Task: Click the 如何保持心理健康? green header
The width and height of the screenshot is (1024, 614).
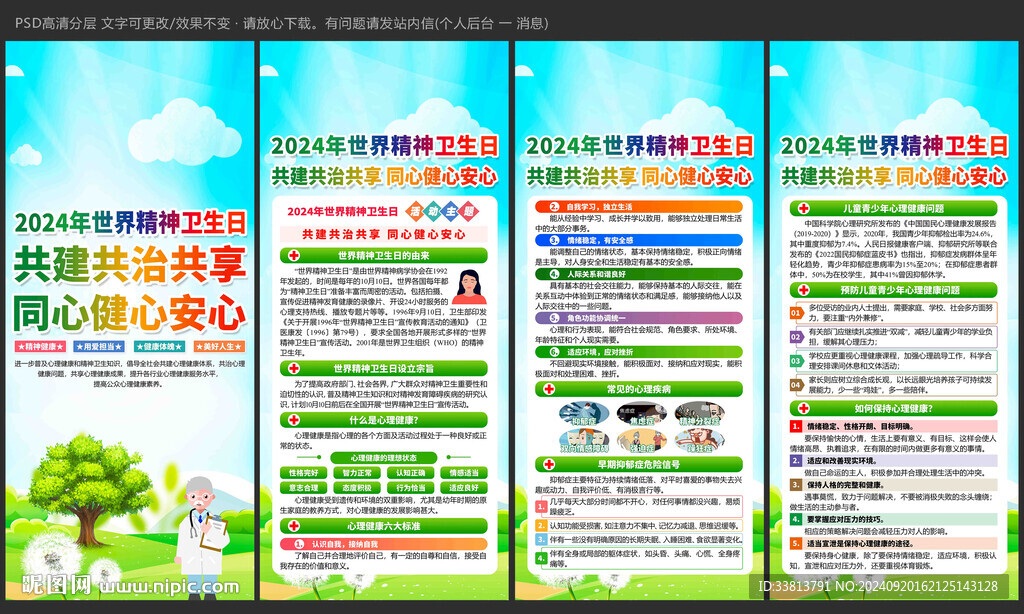Action: pos(893,408)
